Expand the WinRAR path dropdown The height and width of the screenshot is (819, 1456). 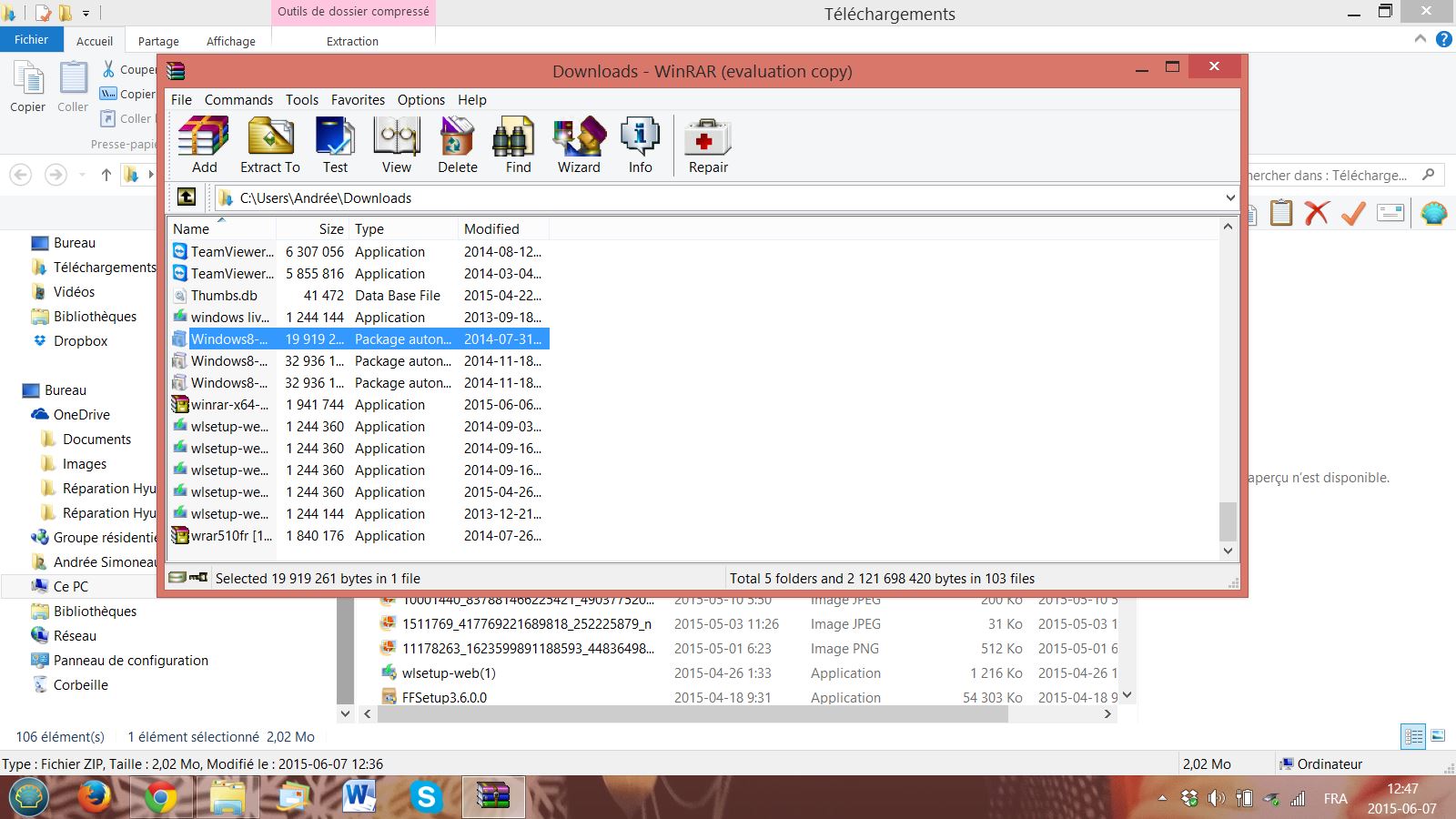[x=1230, y=197]
